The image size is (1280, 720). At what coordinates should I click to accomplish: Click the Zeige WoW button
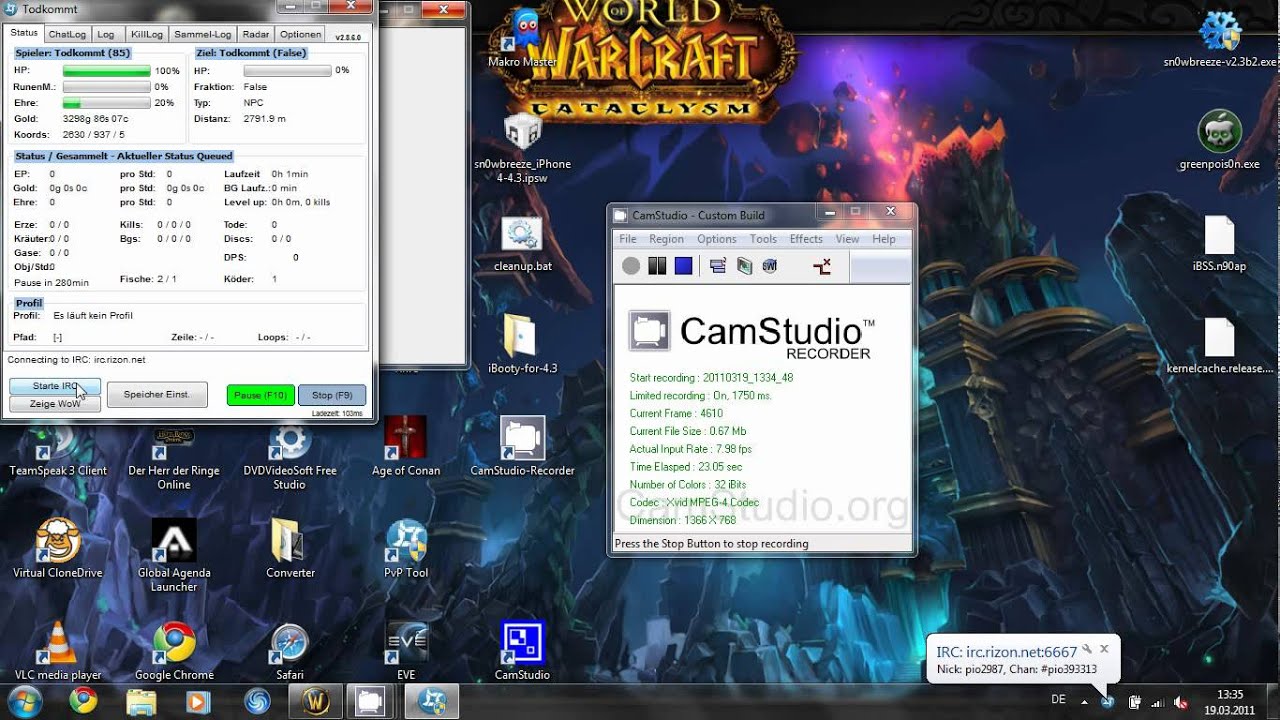55,404
